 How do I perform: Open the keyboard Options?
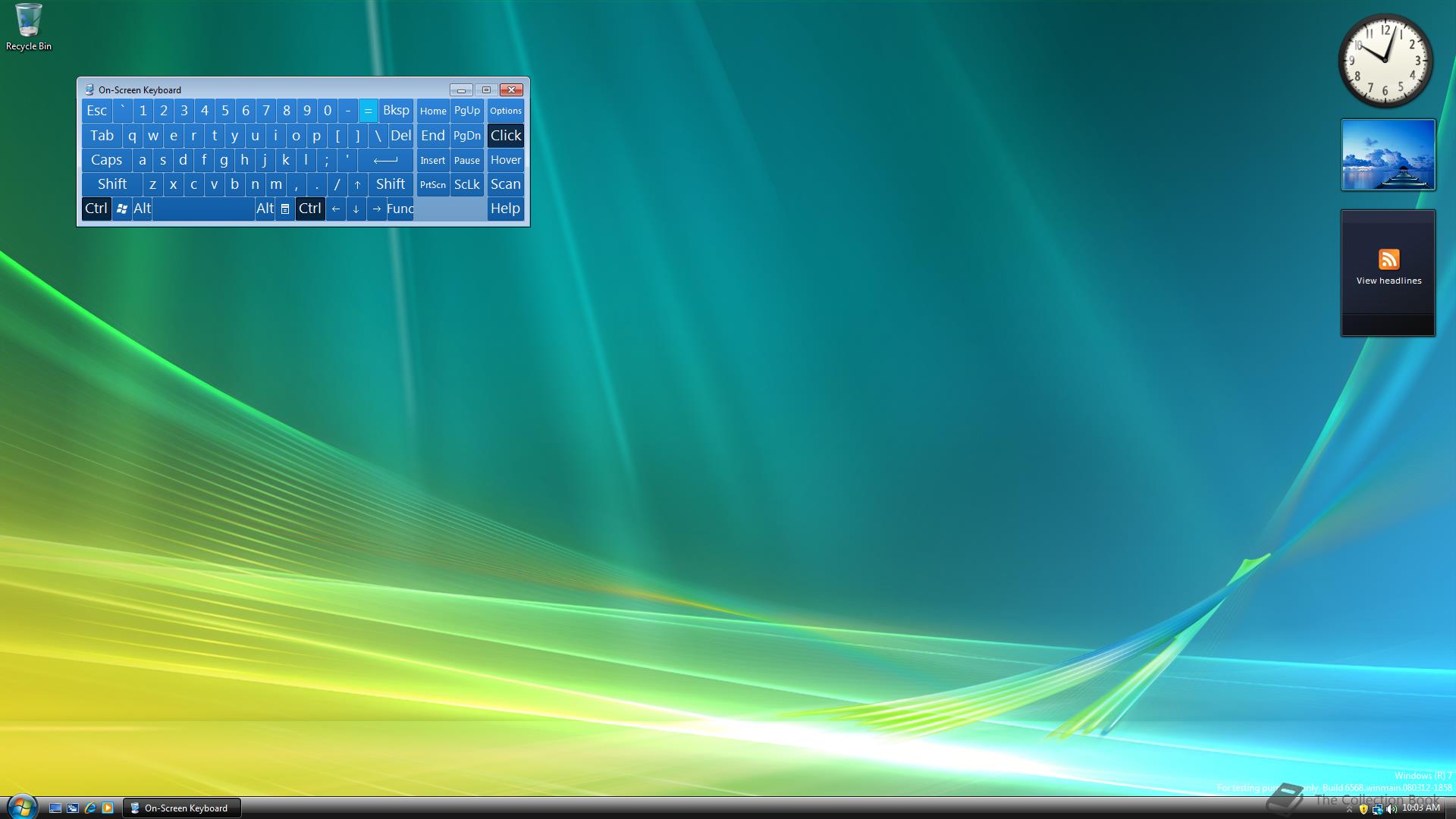tap(506, 111)
